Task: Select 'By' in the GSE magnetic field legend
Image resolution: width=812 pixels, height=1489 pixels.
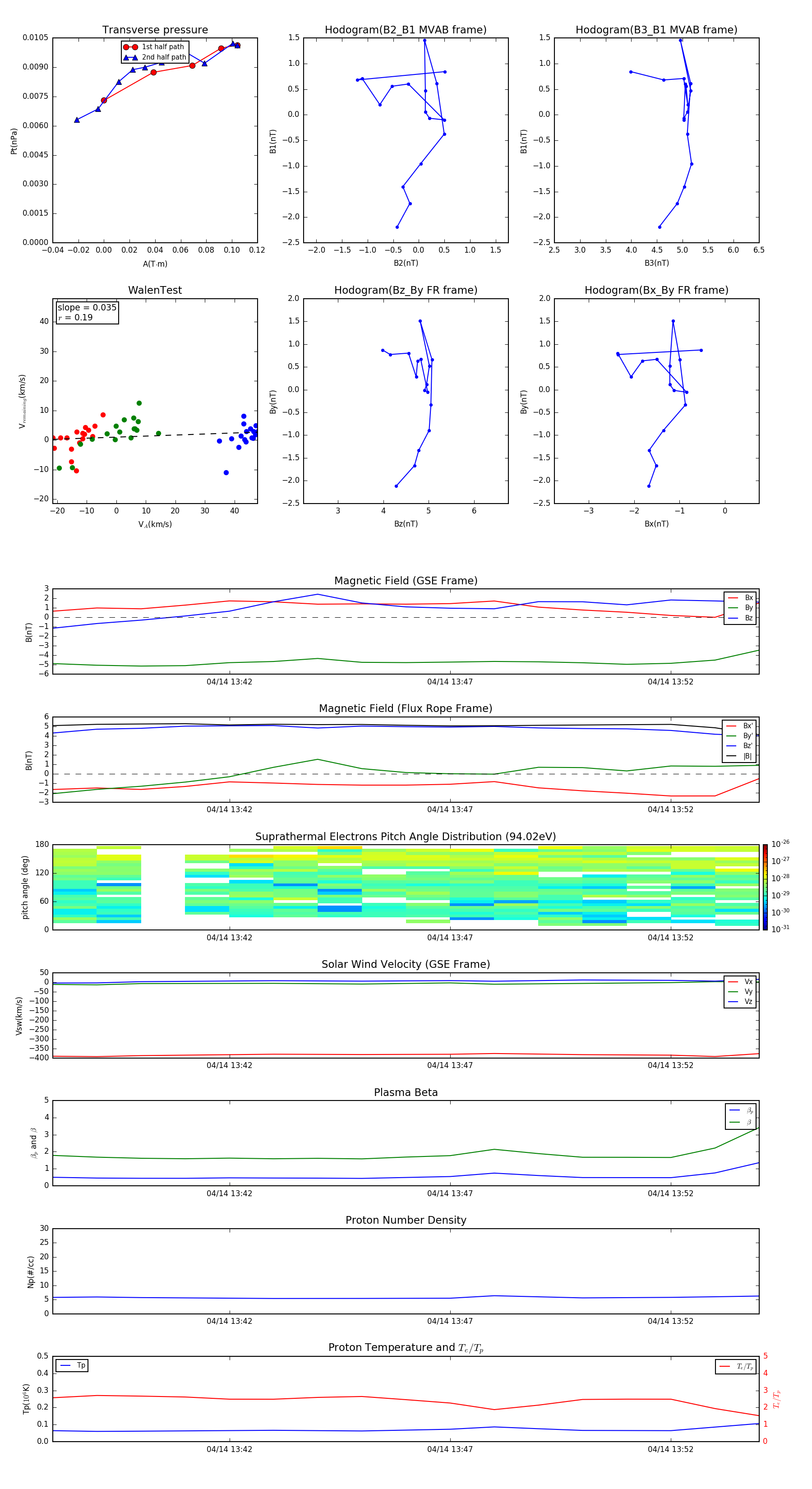Action: point(740,607)
